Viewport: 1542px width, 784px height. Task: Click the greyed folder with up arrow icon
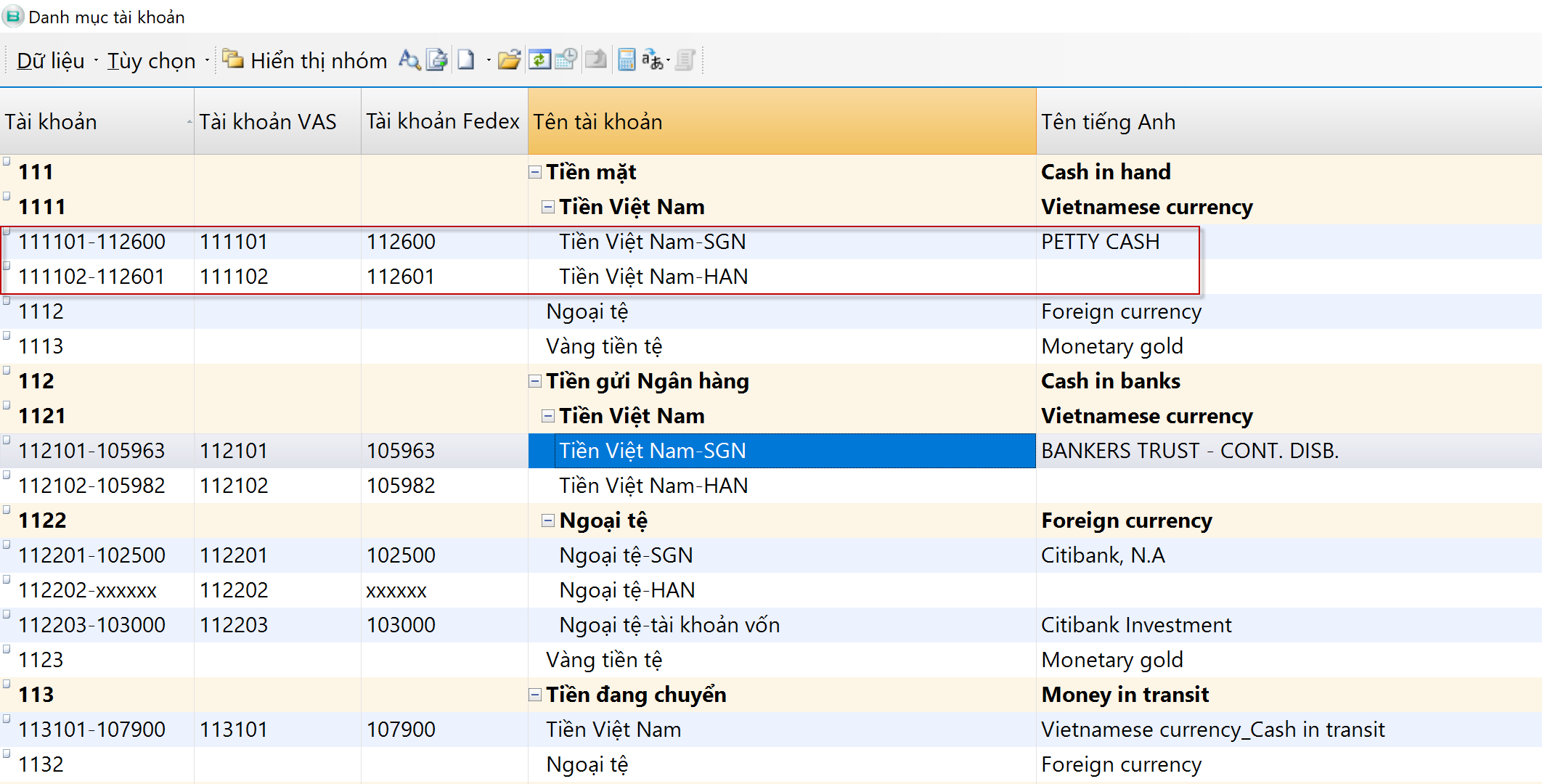(x=596, y=60)
